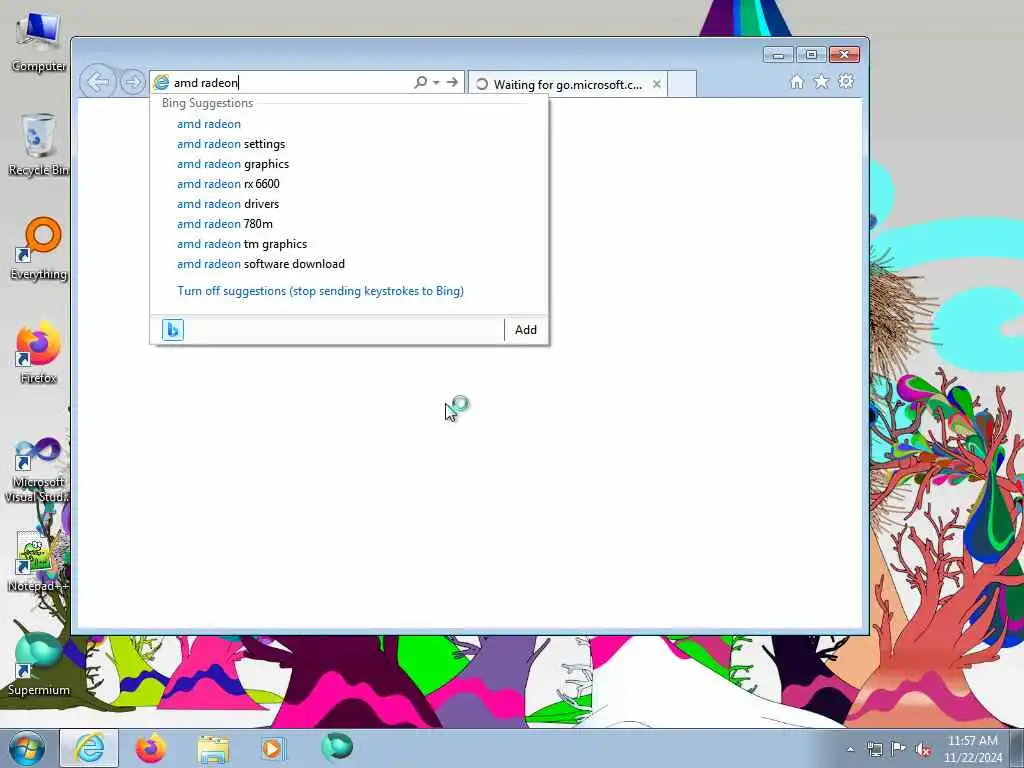Open the Windows Start button
Viewport: 1024px width, 768px height.
point(27,748)
